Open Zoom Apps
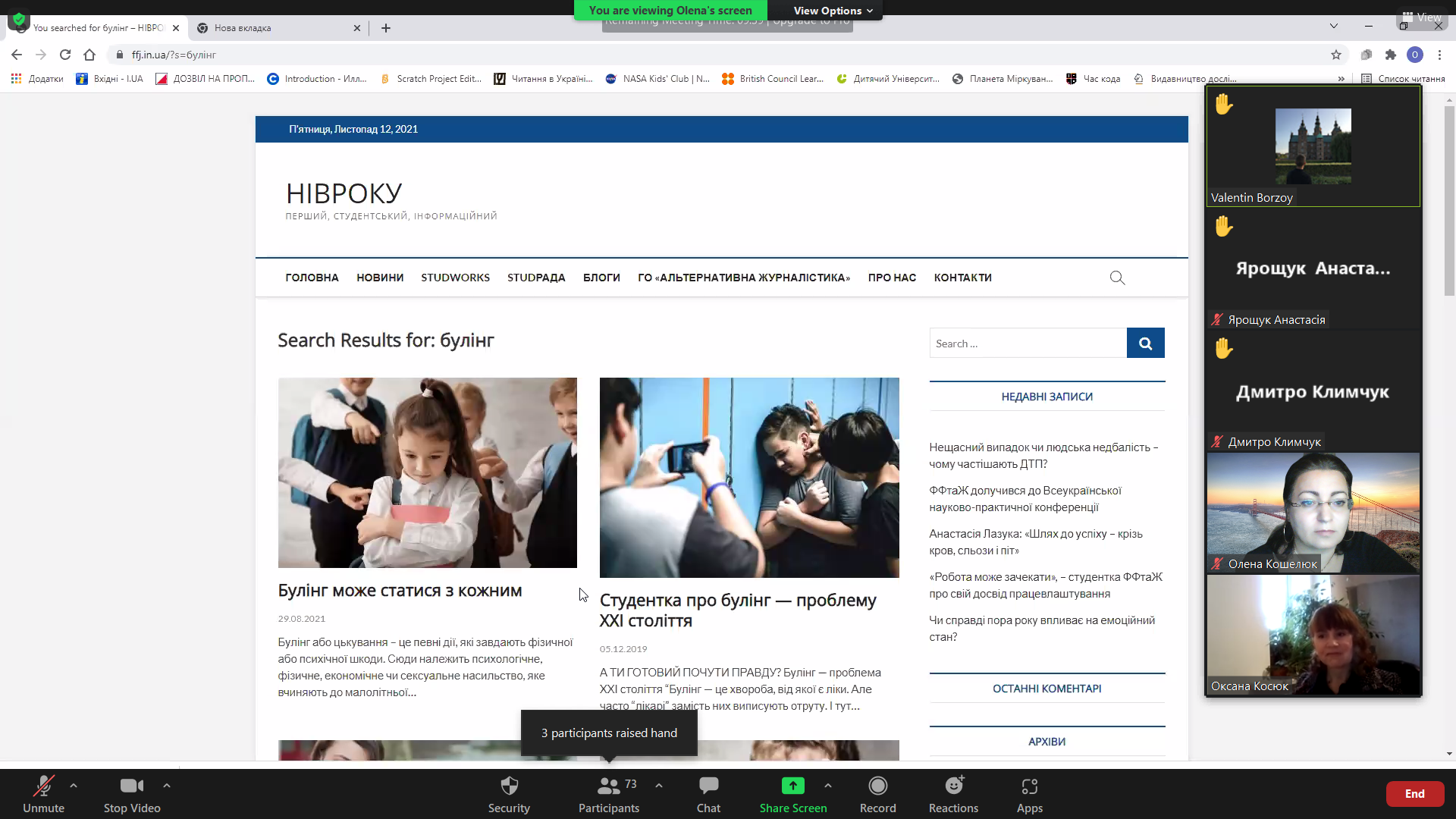 tap(1028, 792)
